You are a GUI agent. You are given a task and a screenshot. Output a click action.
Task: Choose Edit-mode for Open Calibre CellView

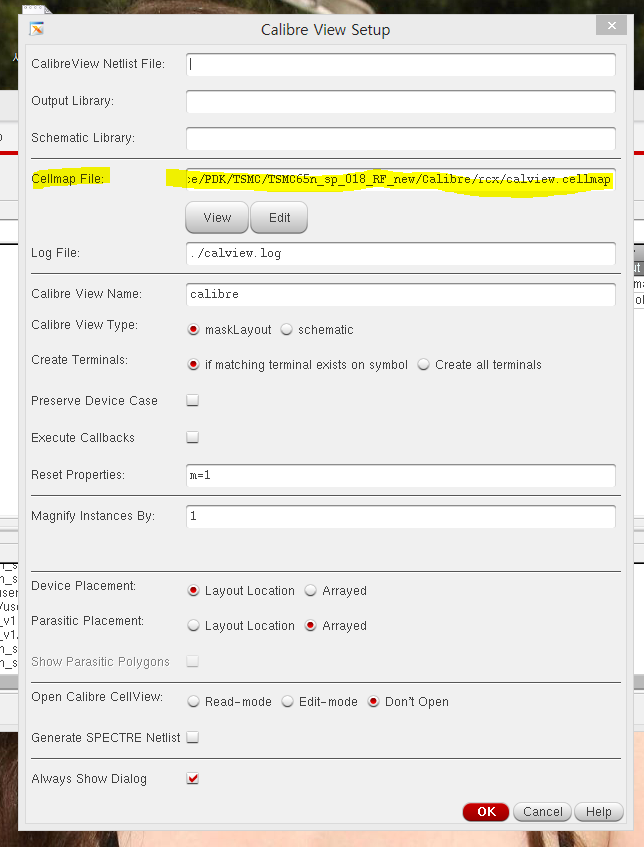[x=287, y=701]
